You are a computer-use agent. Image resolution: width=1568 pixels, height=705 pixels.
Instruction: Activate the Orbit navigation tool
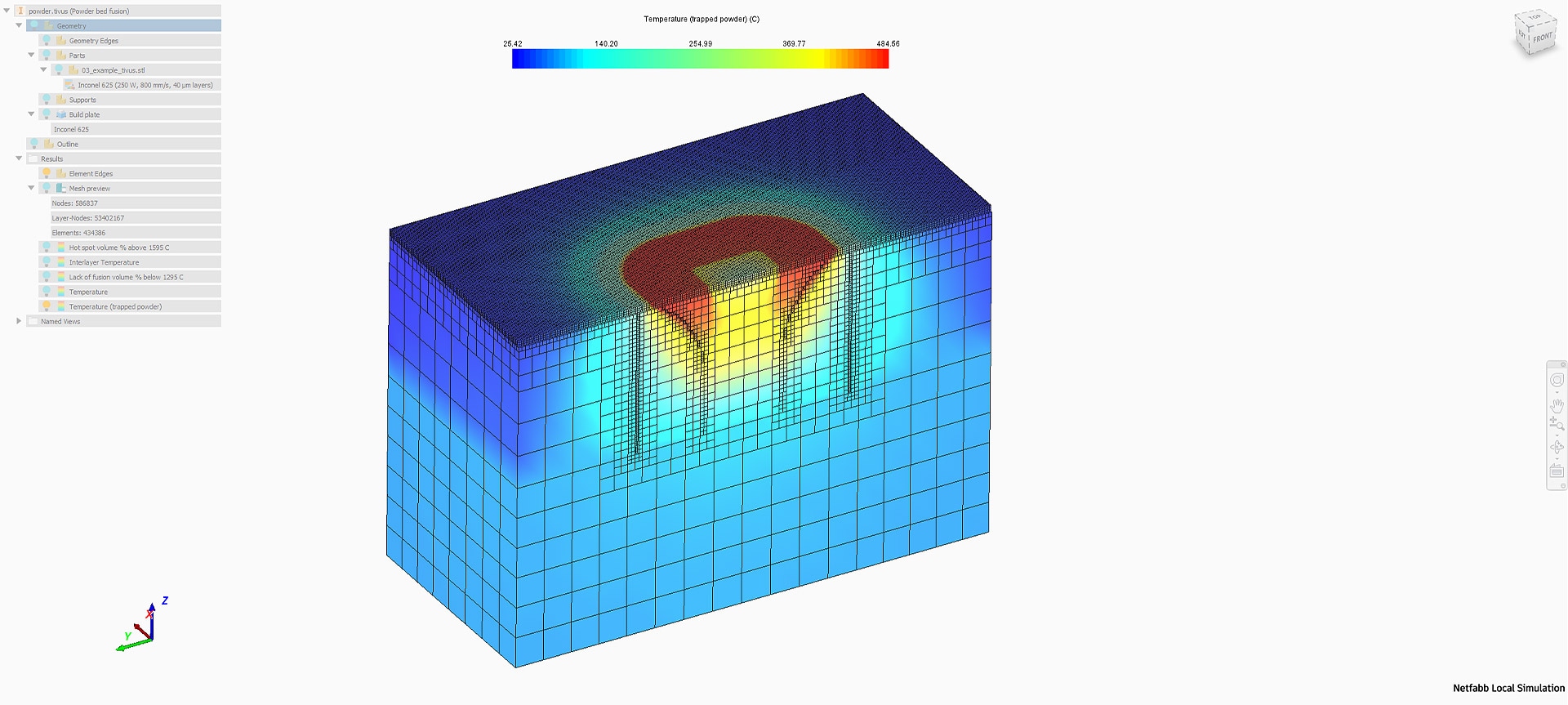pyautogui.click(x=1557, y=447)
